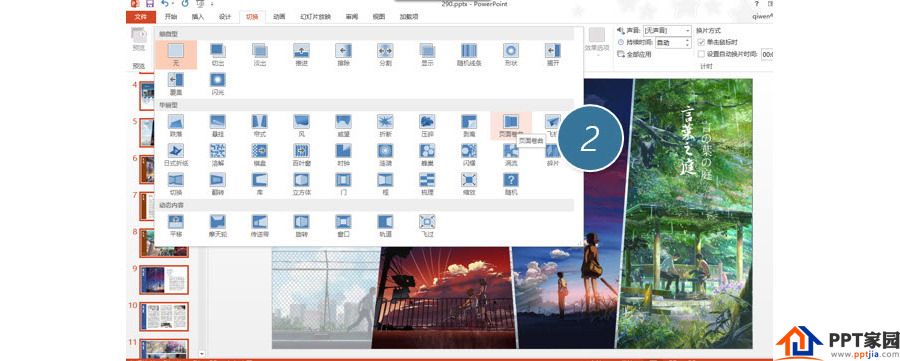Apply the Fracture (折断) transition

pyautogui.click(x=385, y=125)
